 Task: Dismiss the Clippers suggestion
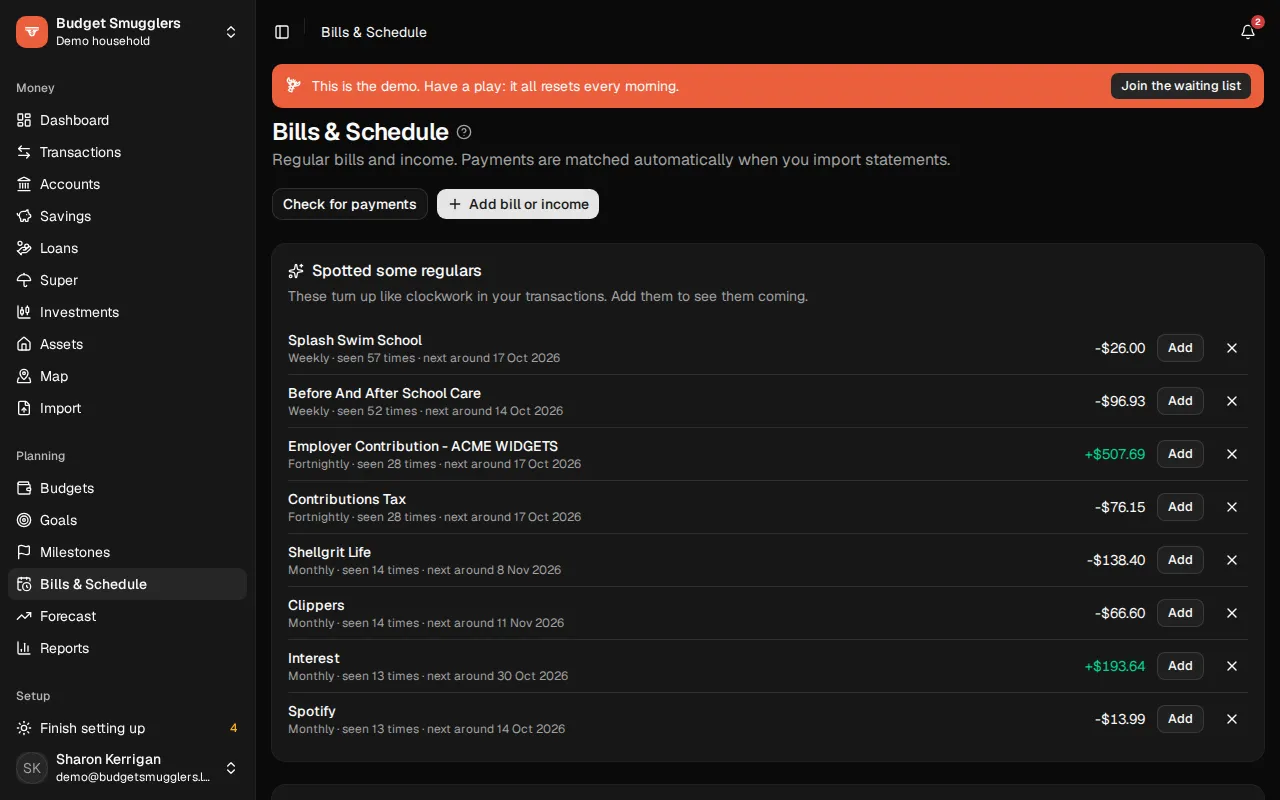(1232, 613)
